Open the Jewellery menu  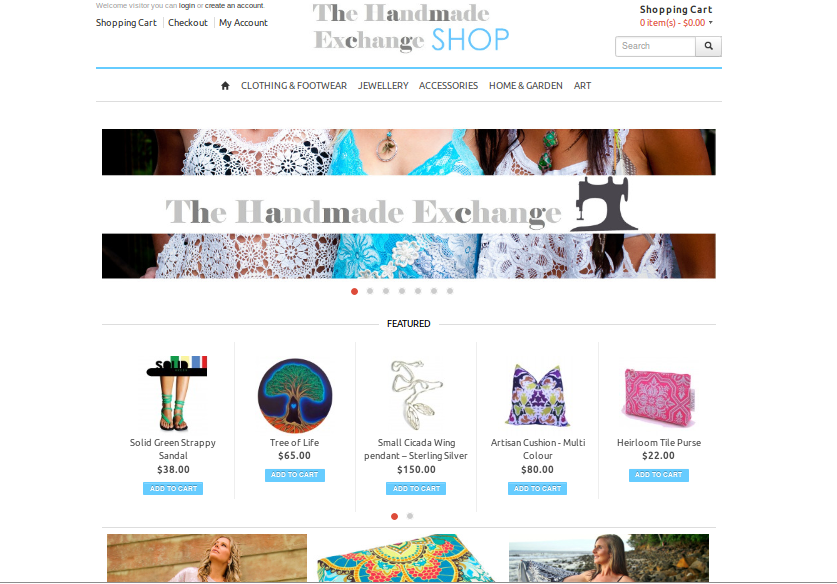[x=383, y=85]
